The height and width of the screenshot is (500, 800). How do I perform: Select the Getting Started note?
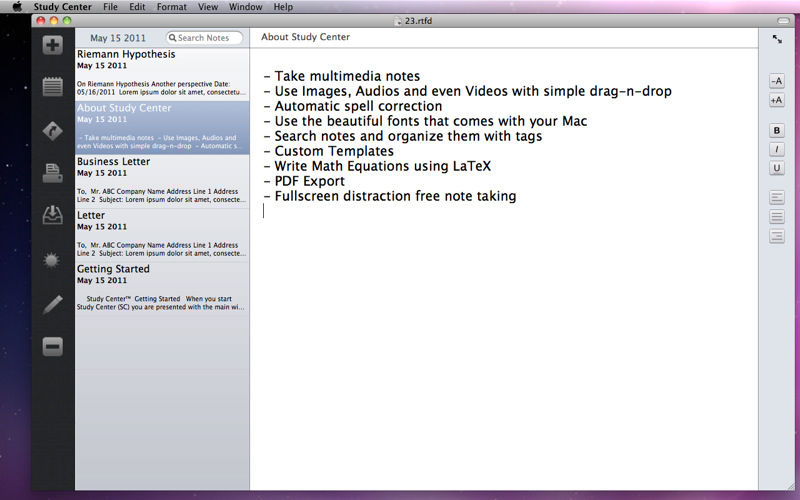click(x=162, y=289)
